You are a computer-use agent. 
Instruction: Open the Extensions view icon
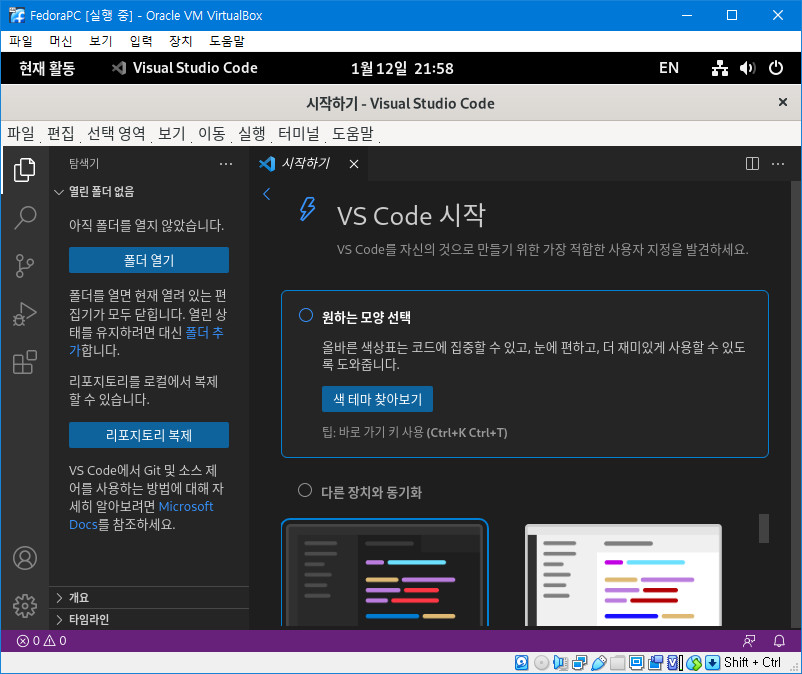pyautogui.click(x=25, y=362)
